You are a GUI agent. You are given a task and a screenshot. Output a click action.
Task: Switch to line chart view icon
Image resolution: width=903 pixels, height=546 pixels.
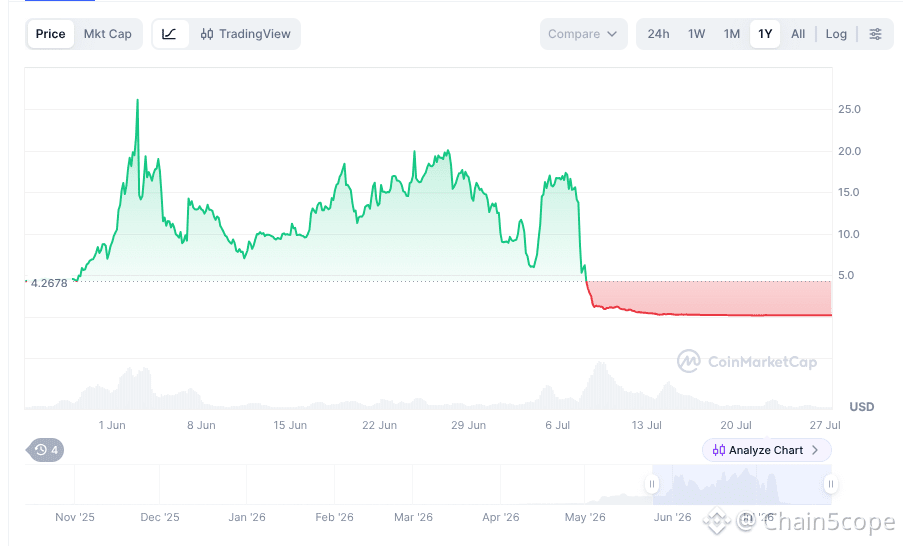(169, 34)
